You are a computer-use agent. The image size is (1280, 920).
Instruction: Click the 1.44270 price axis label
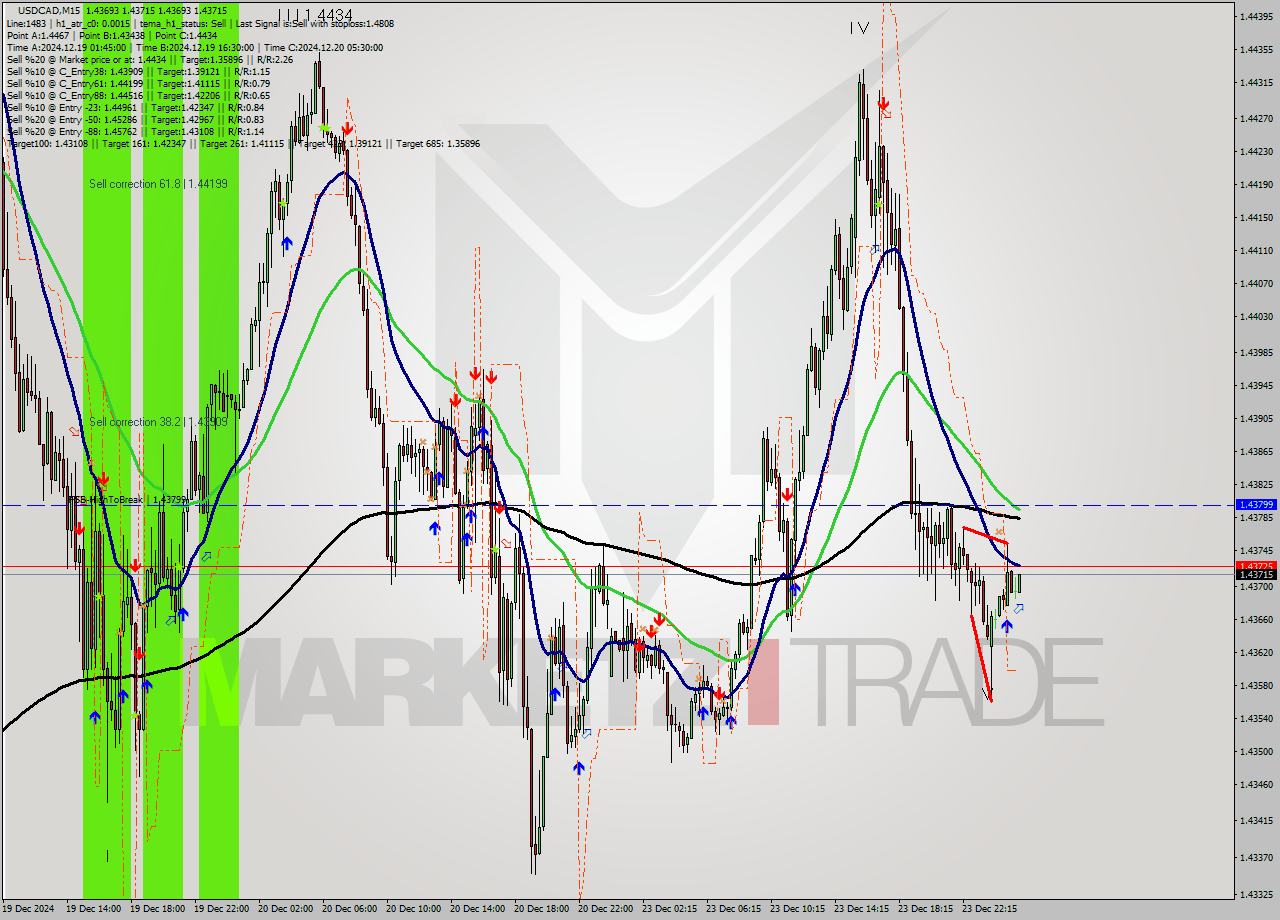(1256, 118)
